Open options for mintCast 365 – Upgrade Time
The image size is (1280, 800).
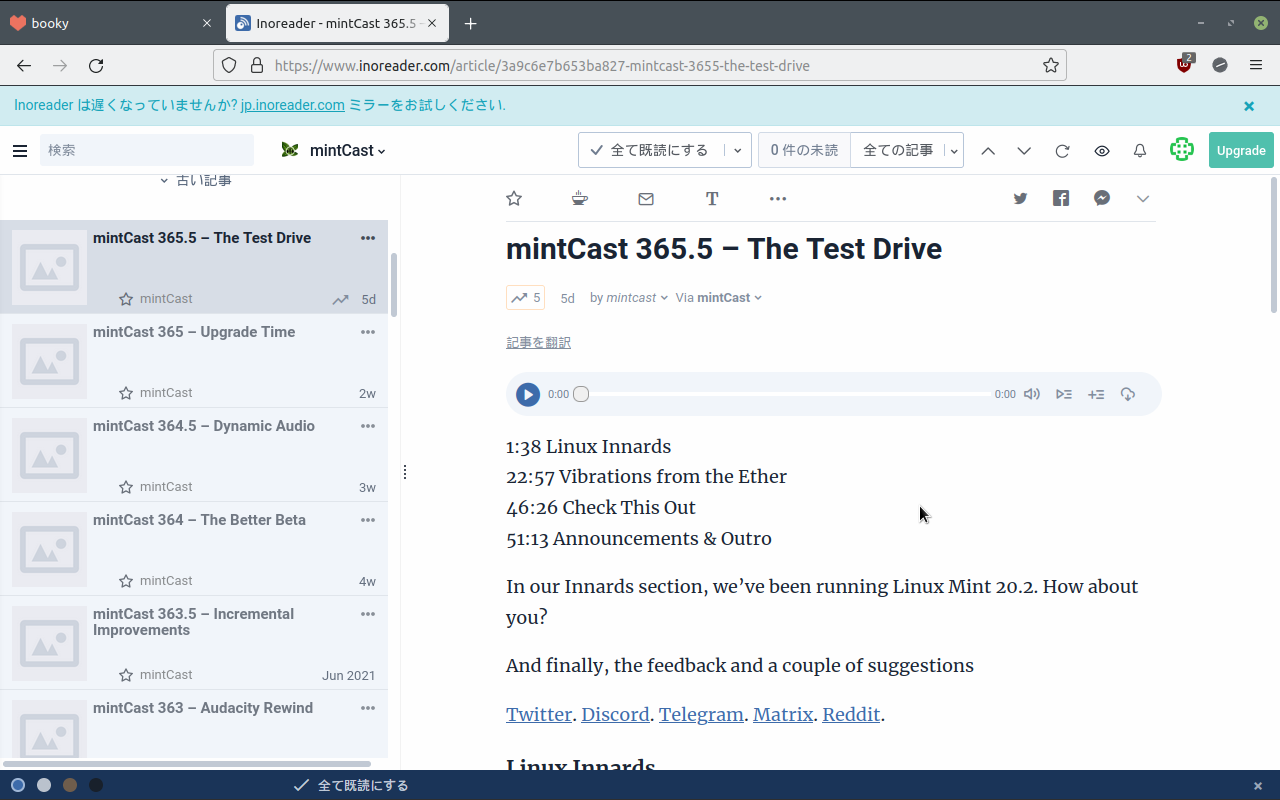click(368, 332)
